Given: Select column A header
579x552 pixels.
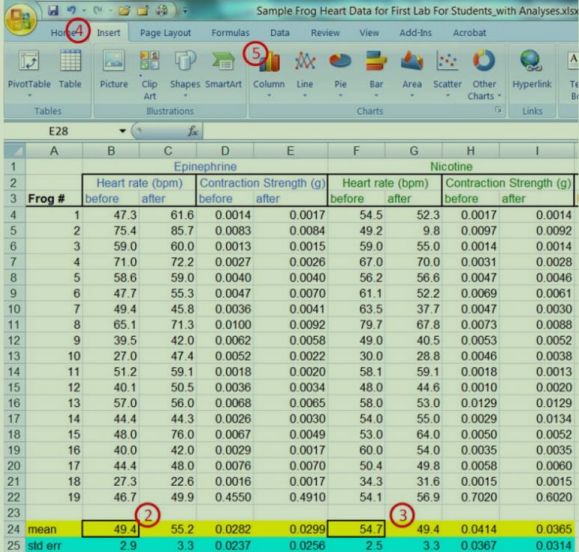Looking at the screenshot, I should tap(54, 151).
